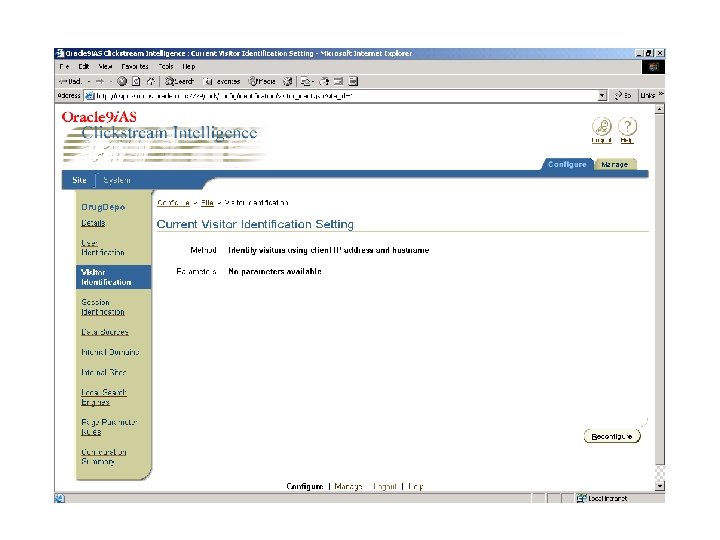
Task: Click the browser Forward arrow
Action: pyautogui.click(x=100, y=82)
